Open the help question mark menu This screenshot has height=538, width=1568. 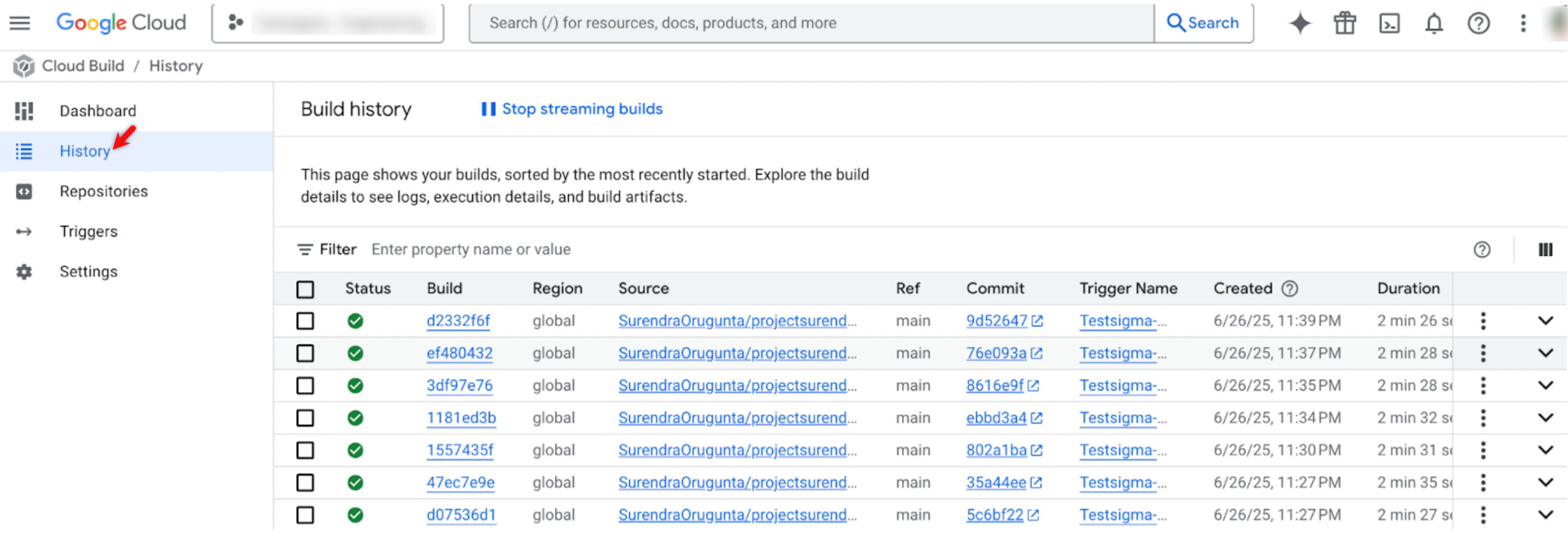coord(1478,24)
